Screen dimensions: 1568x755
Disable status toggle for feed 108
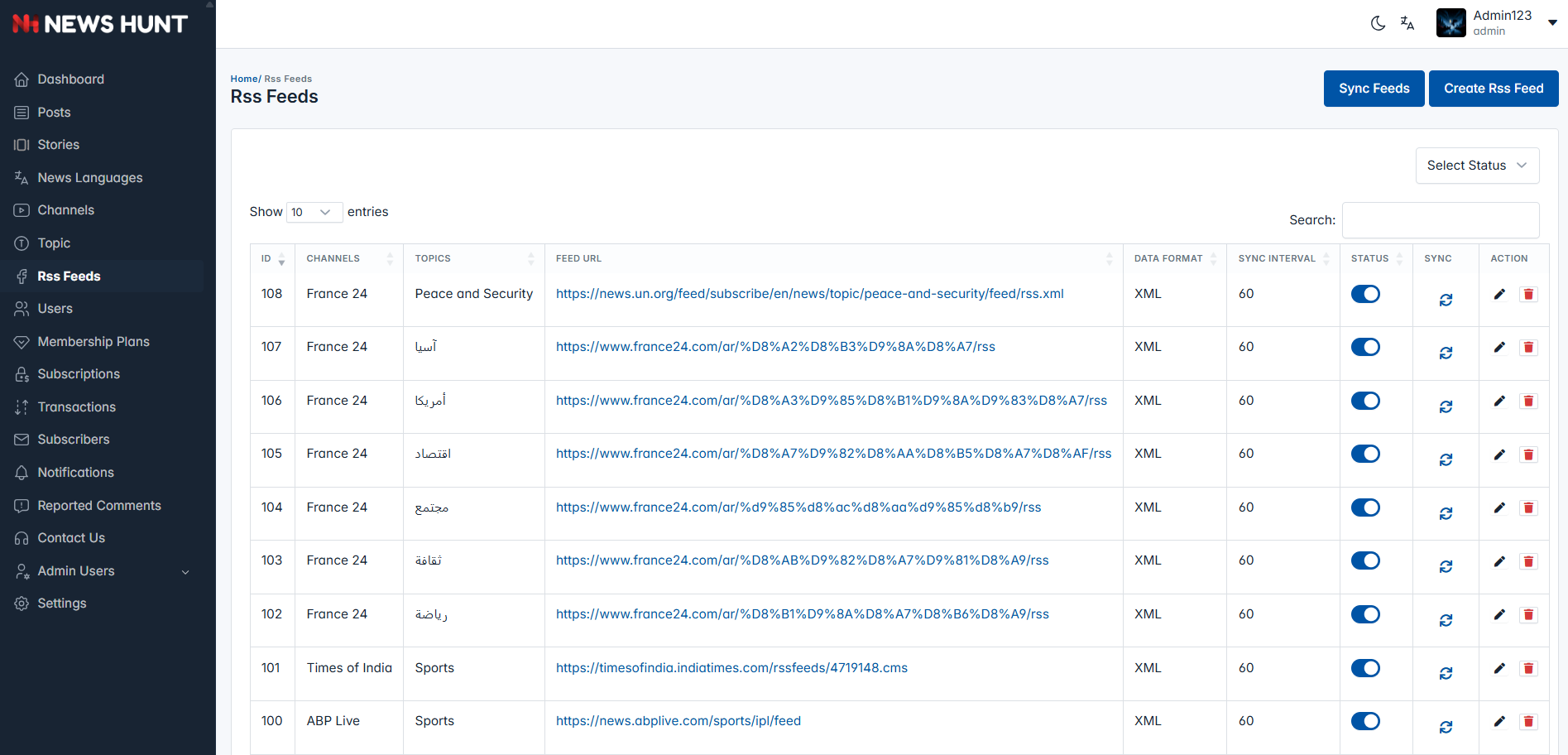[1365, 294]
